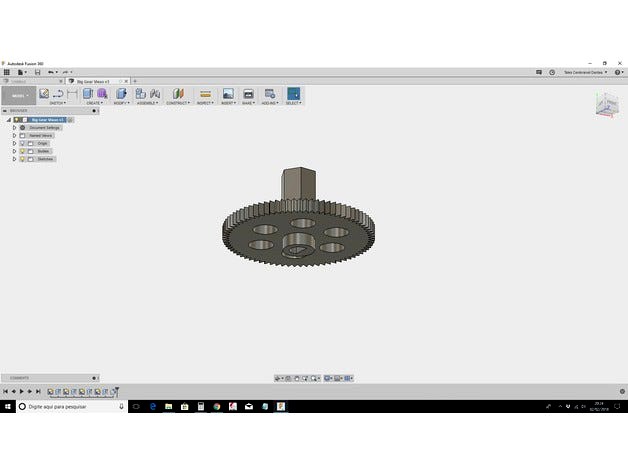Open the data panel grid icon
This screenshot has width=628, height=472.
[x=6, y=72]
